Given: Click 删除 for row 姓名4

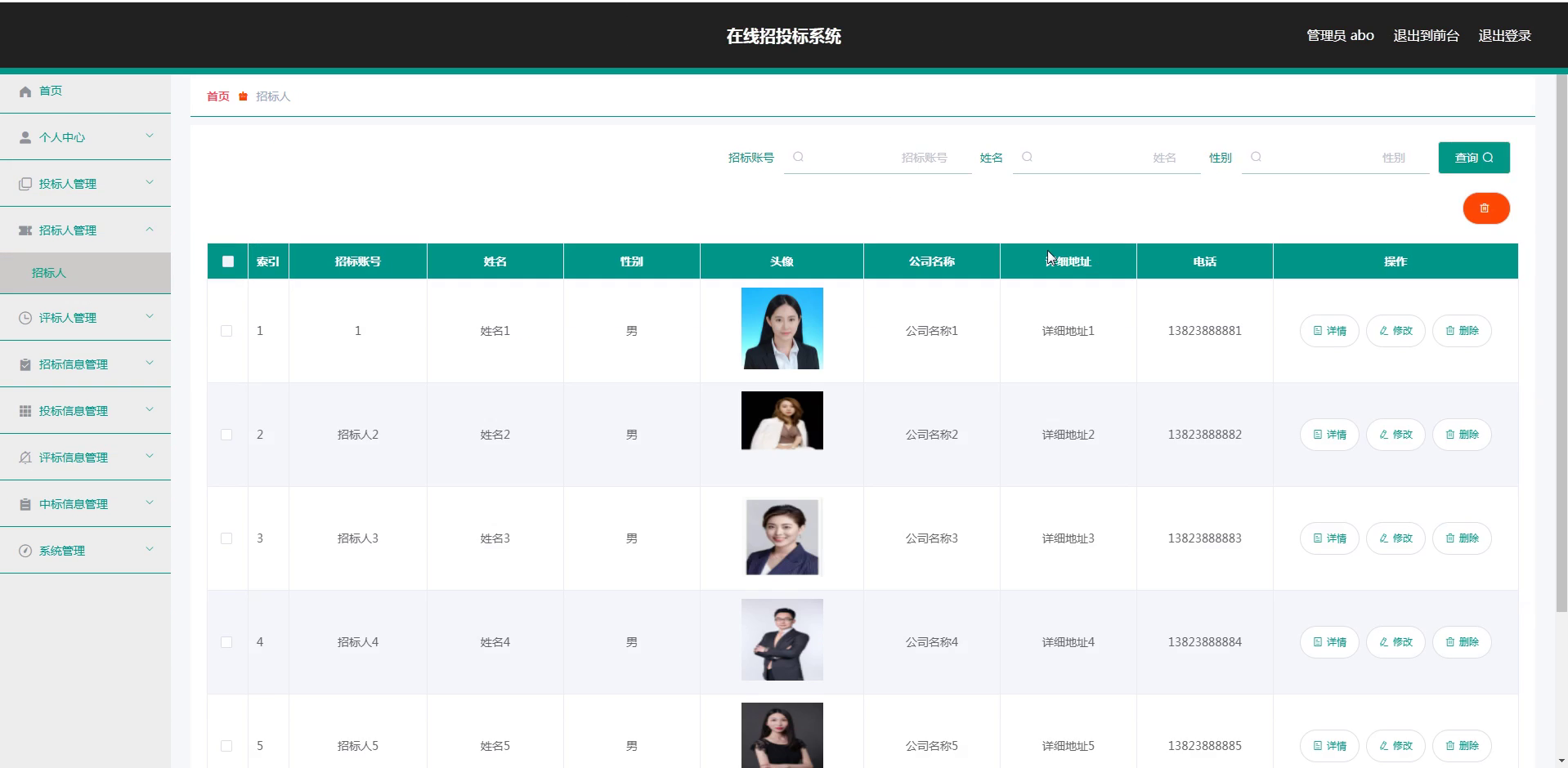Looking at the screenshot, I should [x=1462, y=642].
